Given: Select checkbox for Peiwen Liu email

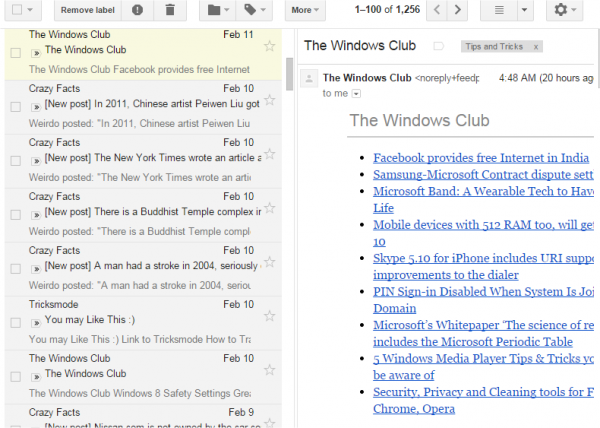Looking at the screenshot, I should click(16, 107).
